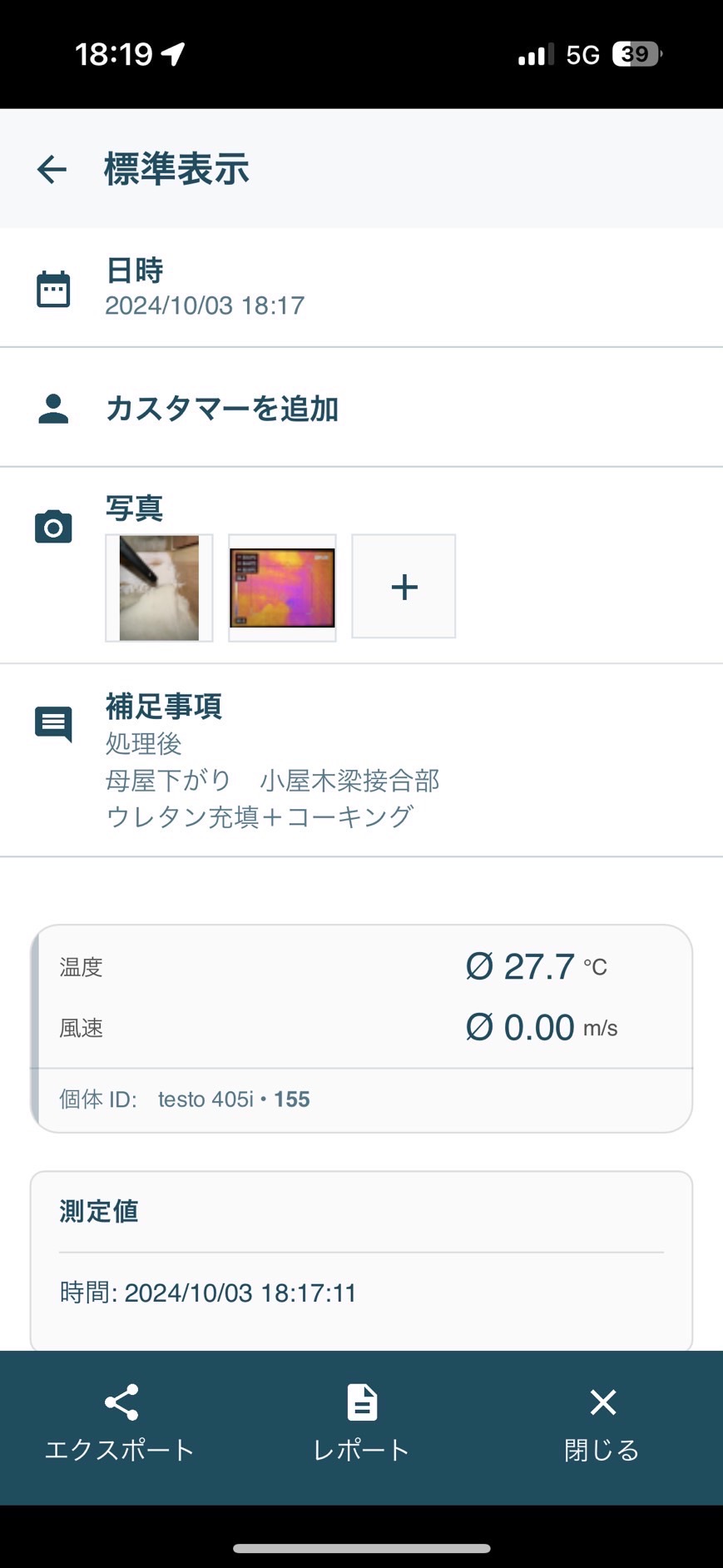Select the 風速 0.00 m/s reading
This screenshot has height=1568, width=723.
pos(541,1028)
